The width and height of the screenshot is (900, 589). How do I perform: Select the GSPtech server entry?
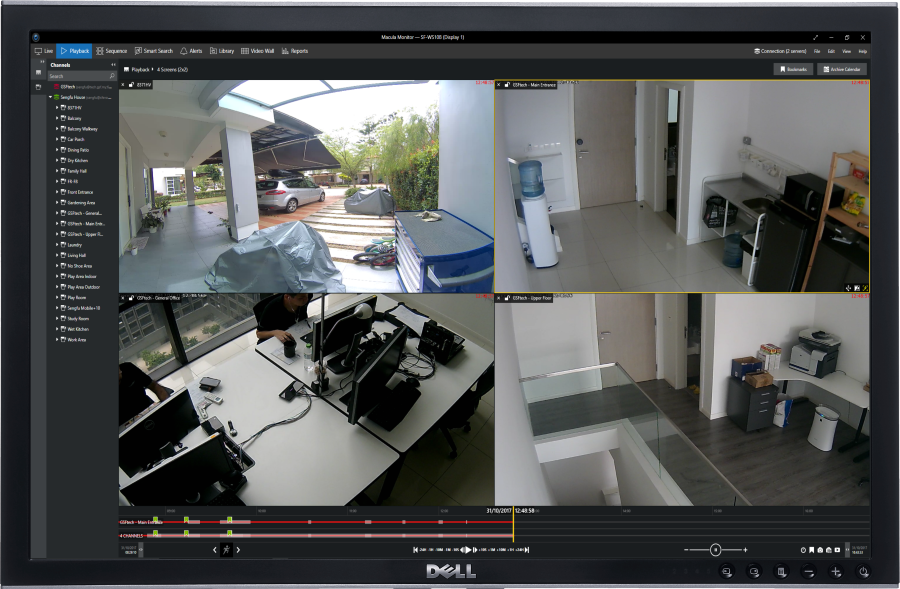tap(82, 87)
